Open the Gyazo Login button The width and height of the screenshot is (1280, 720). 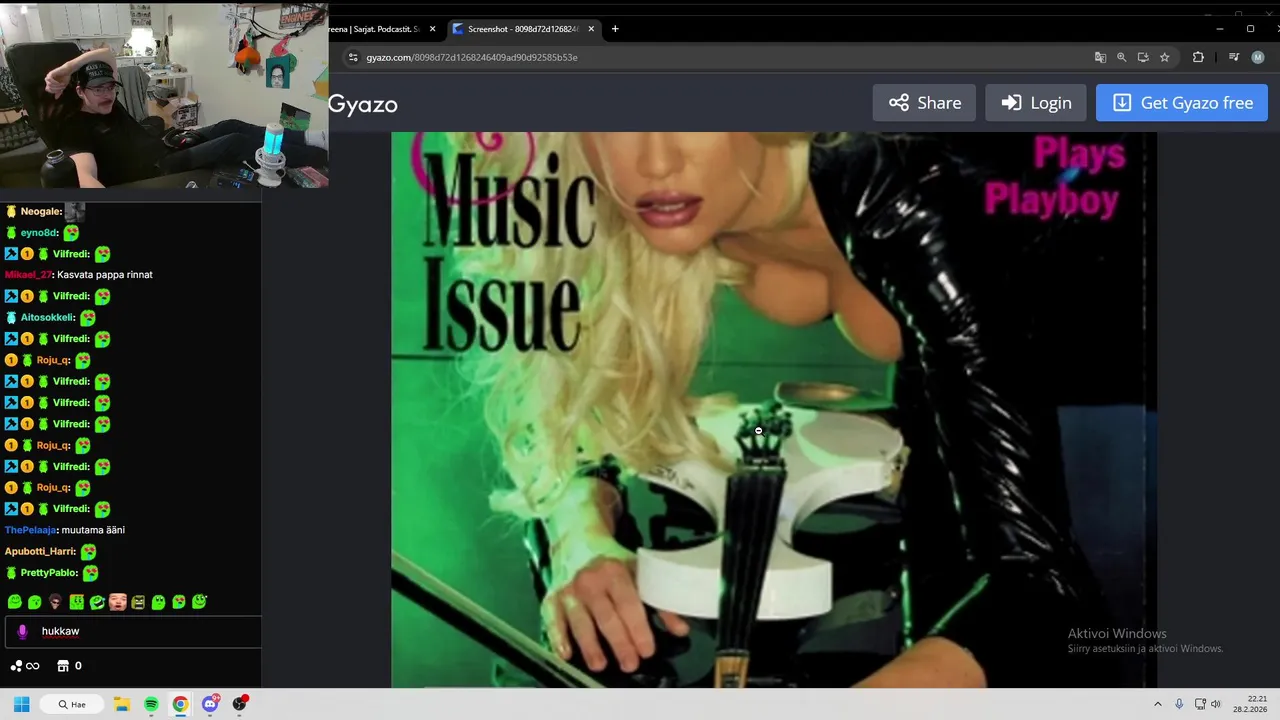coord(1035,103)
